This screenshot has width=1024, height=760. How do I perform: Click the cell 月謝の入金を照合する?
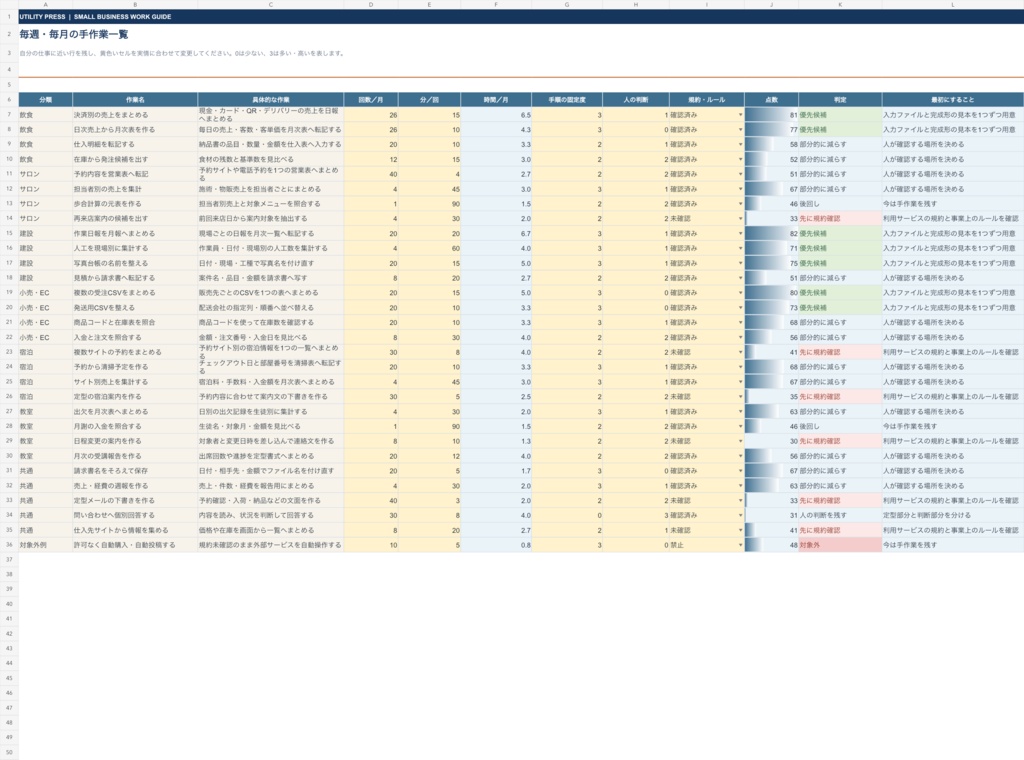coord(135,426)
